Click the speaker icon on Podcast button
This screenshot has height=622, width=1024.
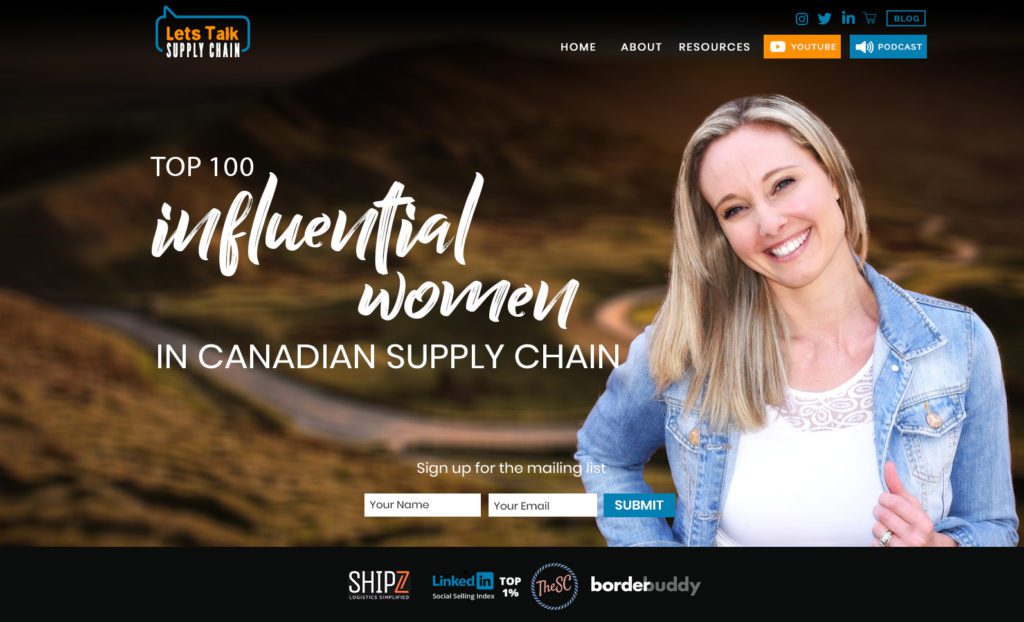(x=864, y=47)
